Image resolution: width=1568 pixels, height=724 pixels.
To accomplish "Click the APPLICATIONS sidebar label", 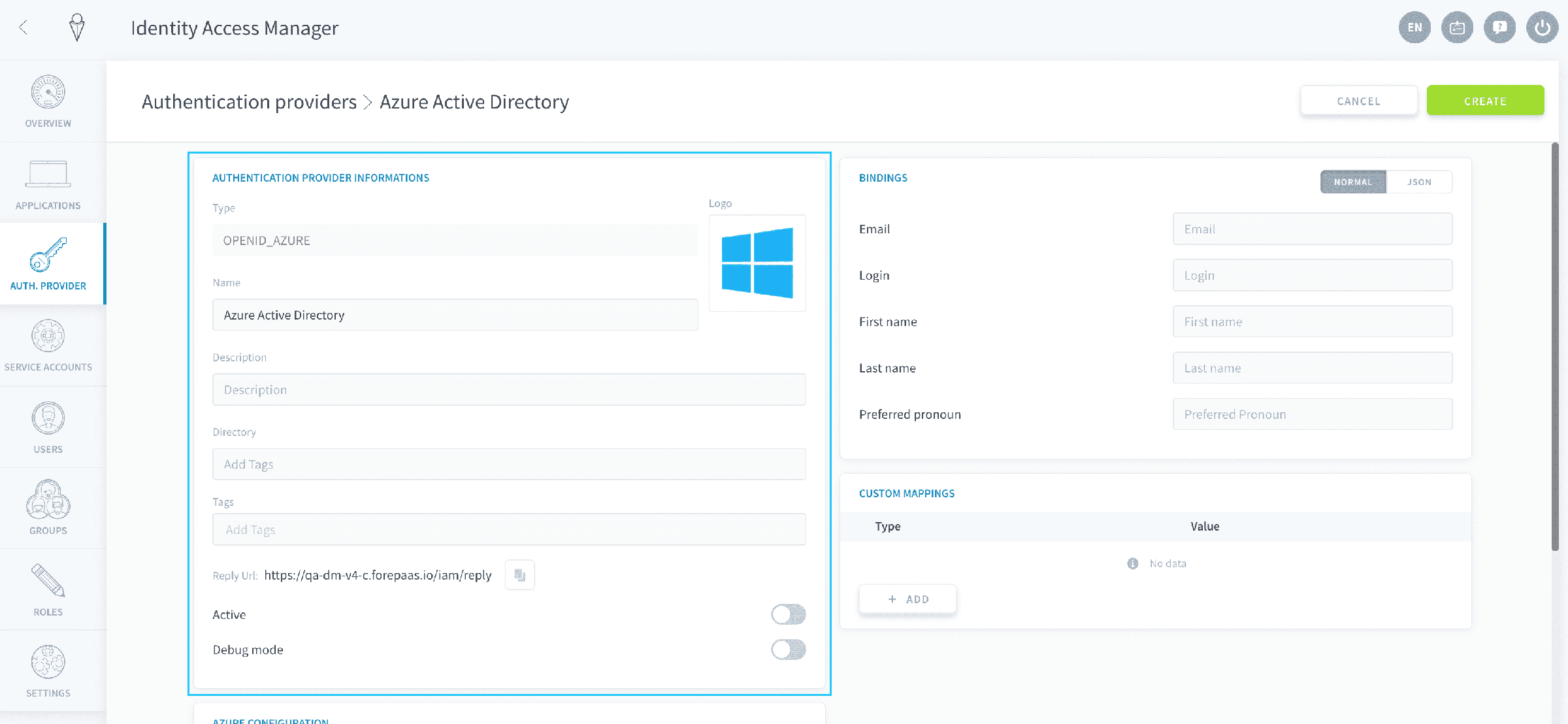I will [x=48, y=206].
